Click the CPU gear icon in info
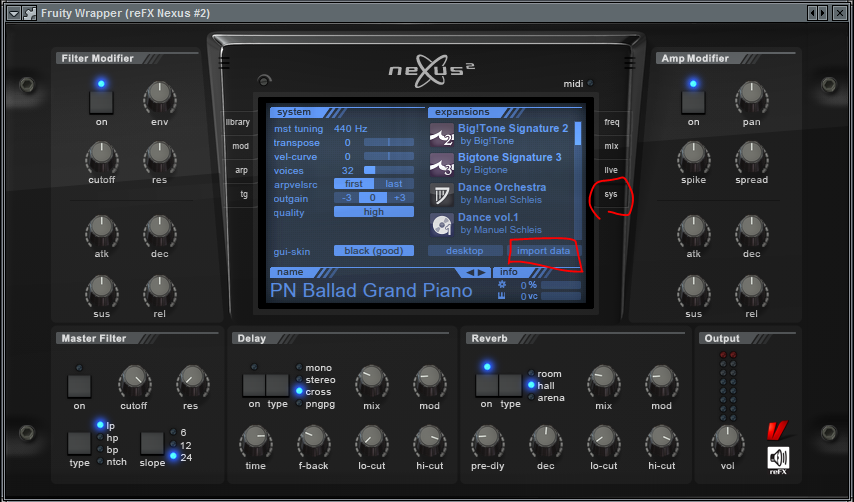 [502, 285]
